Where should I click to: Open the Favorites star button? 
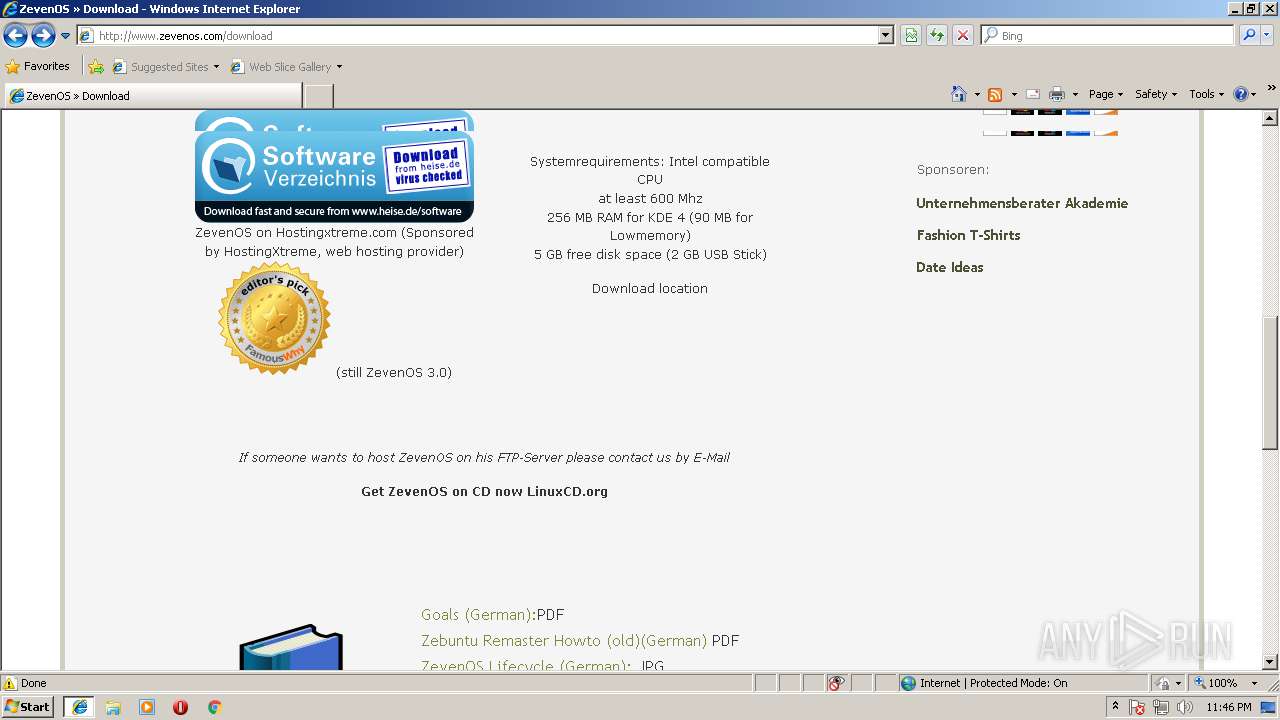click(x=38, y=67)
